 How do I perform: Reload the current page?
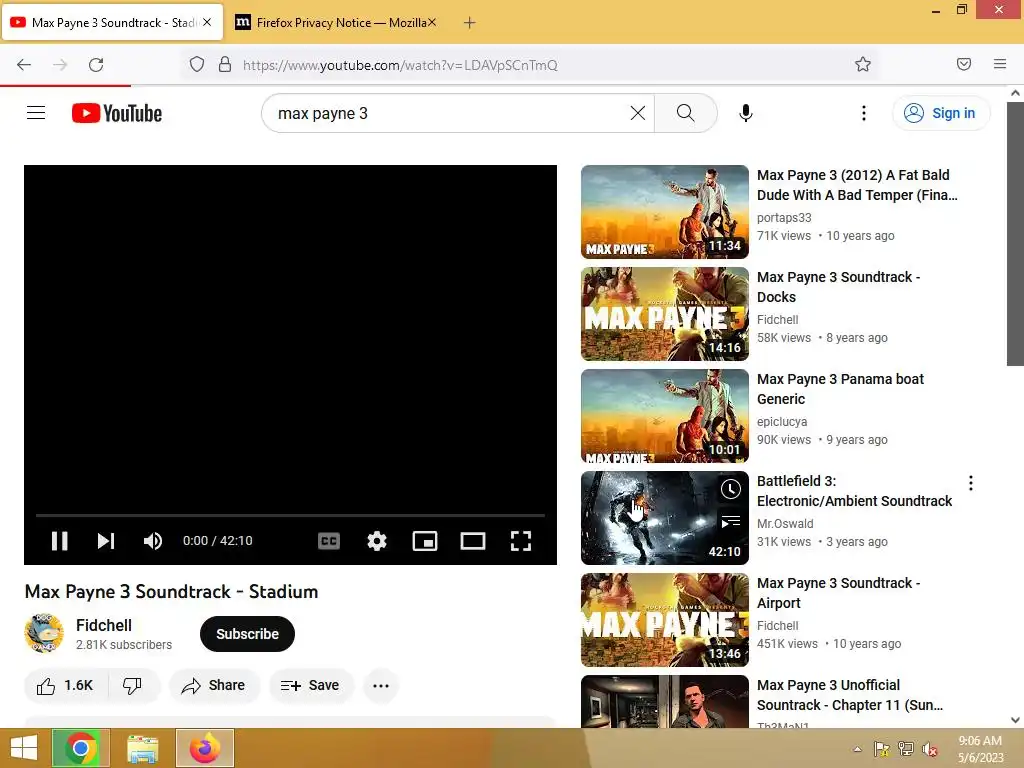pos(96,65)
